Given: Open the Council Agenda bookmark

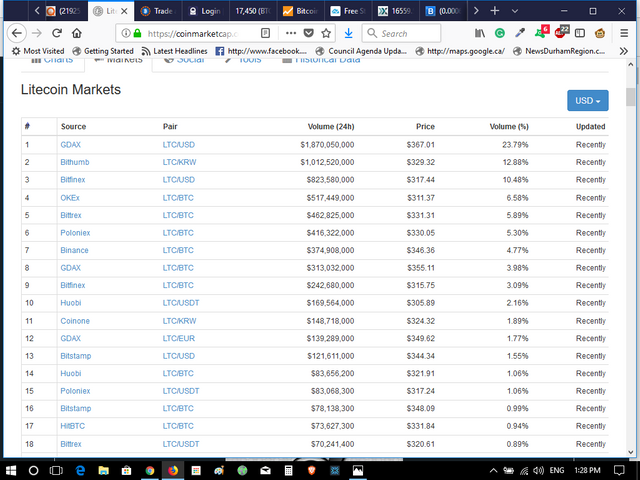Looking at the screenshot, I should [361, 51].
